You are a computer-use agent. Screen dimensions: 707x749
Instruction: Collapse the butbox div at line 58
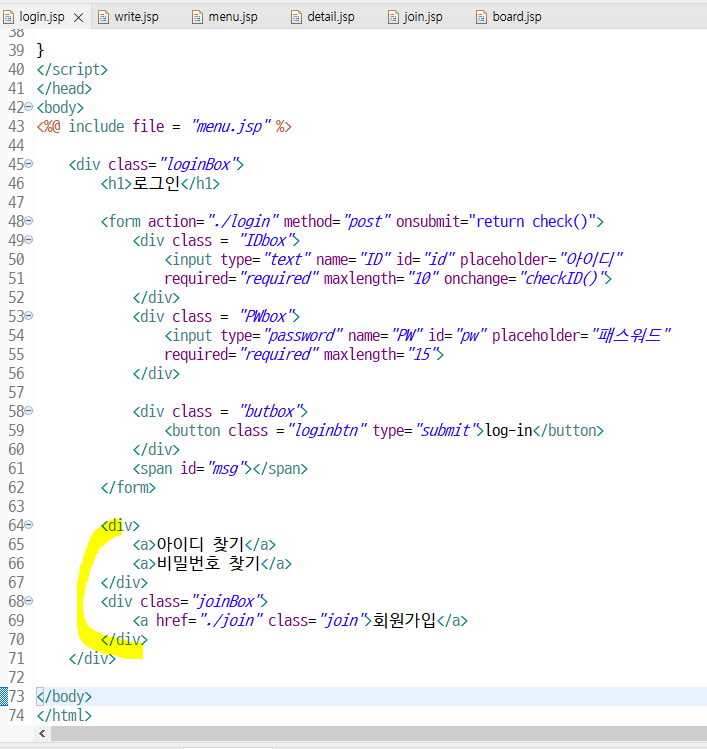click(29, 411)
